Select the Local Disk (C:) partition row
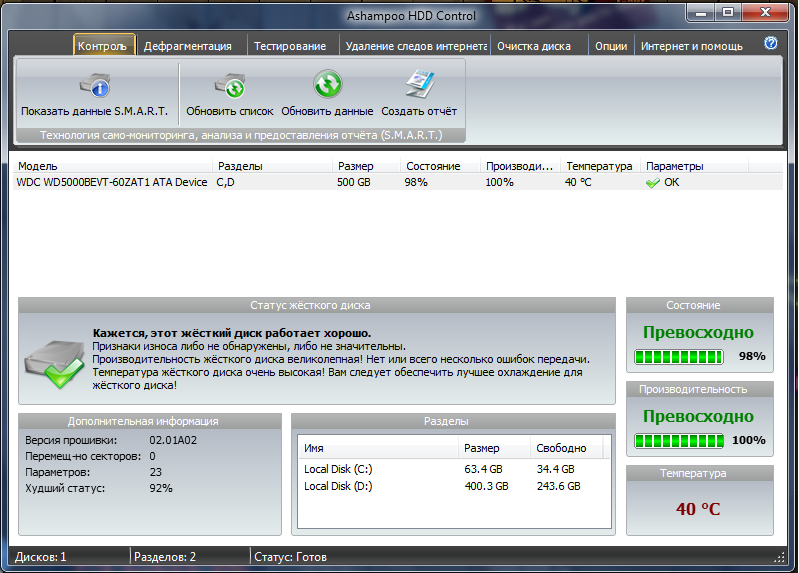This screenshot has height=573, width=799. point(454,469)
